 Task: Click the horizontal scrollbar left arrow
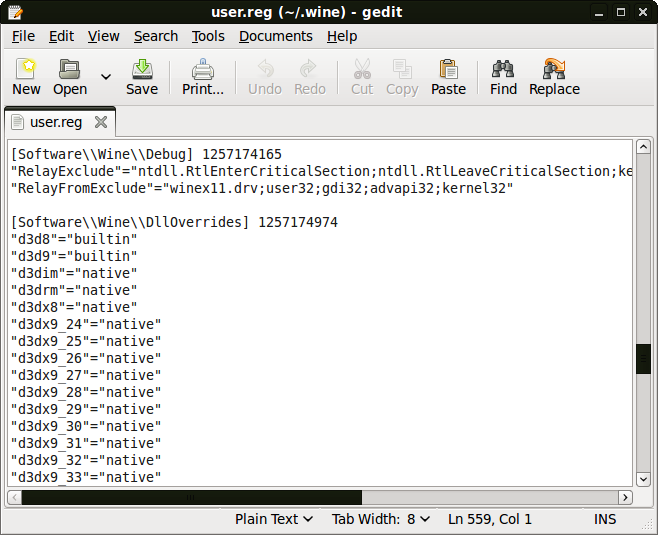click(x=15, y=498)
